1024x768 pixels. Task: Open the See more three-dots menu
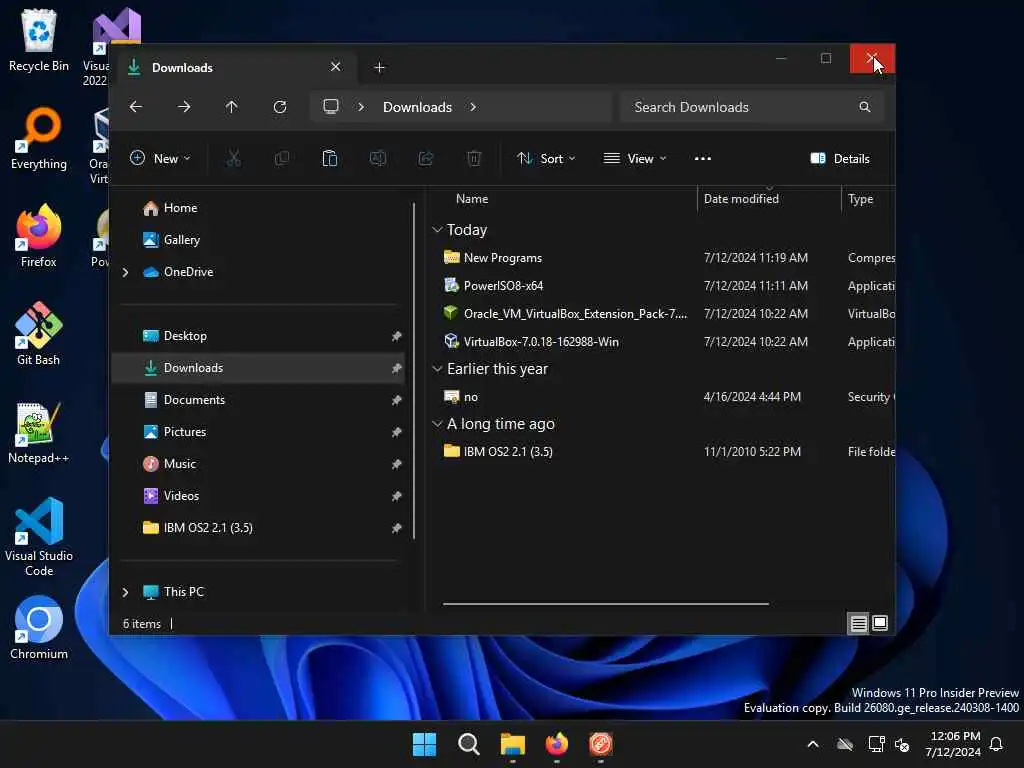click(x=703, y=158)
